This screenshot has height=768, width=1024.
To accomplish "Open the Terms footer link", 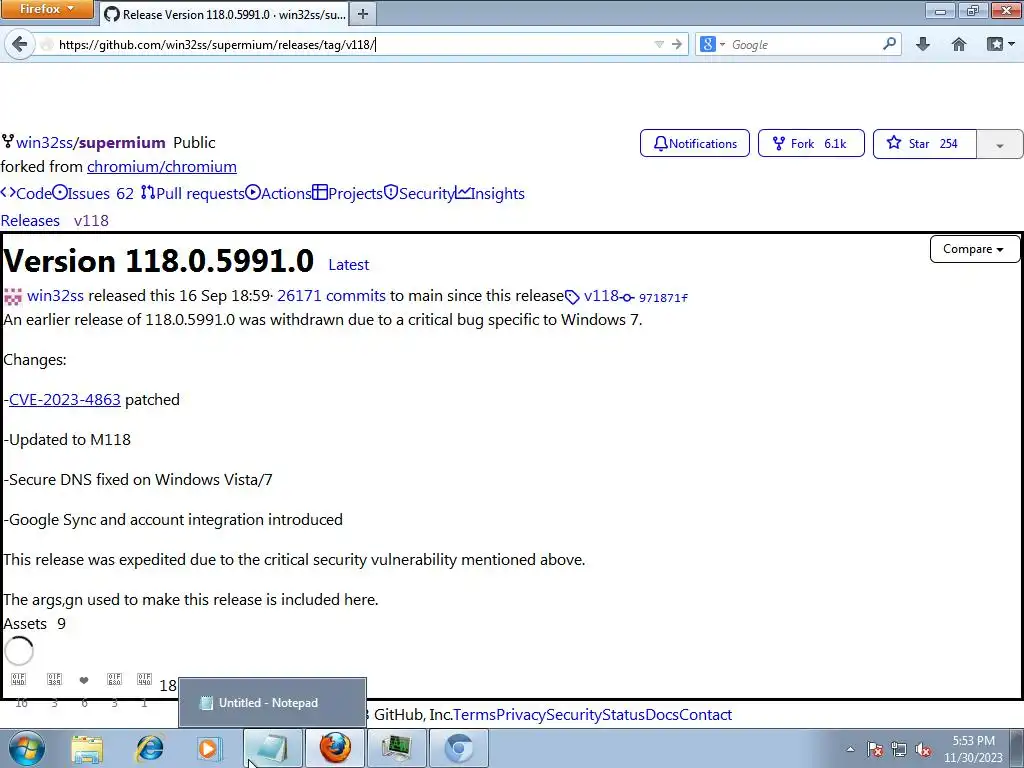I will click(475, 714).
